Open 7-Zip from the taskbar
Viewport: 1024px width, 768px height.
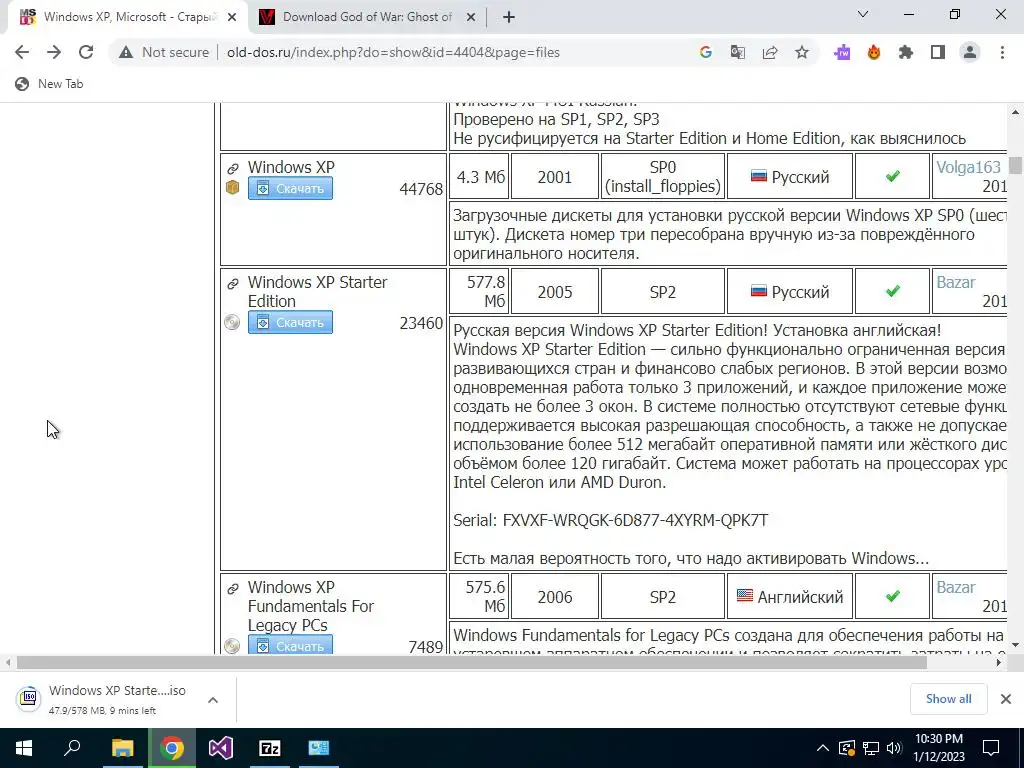[x=270, y=748]
